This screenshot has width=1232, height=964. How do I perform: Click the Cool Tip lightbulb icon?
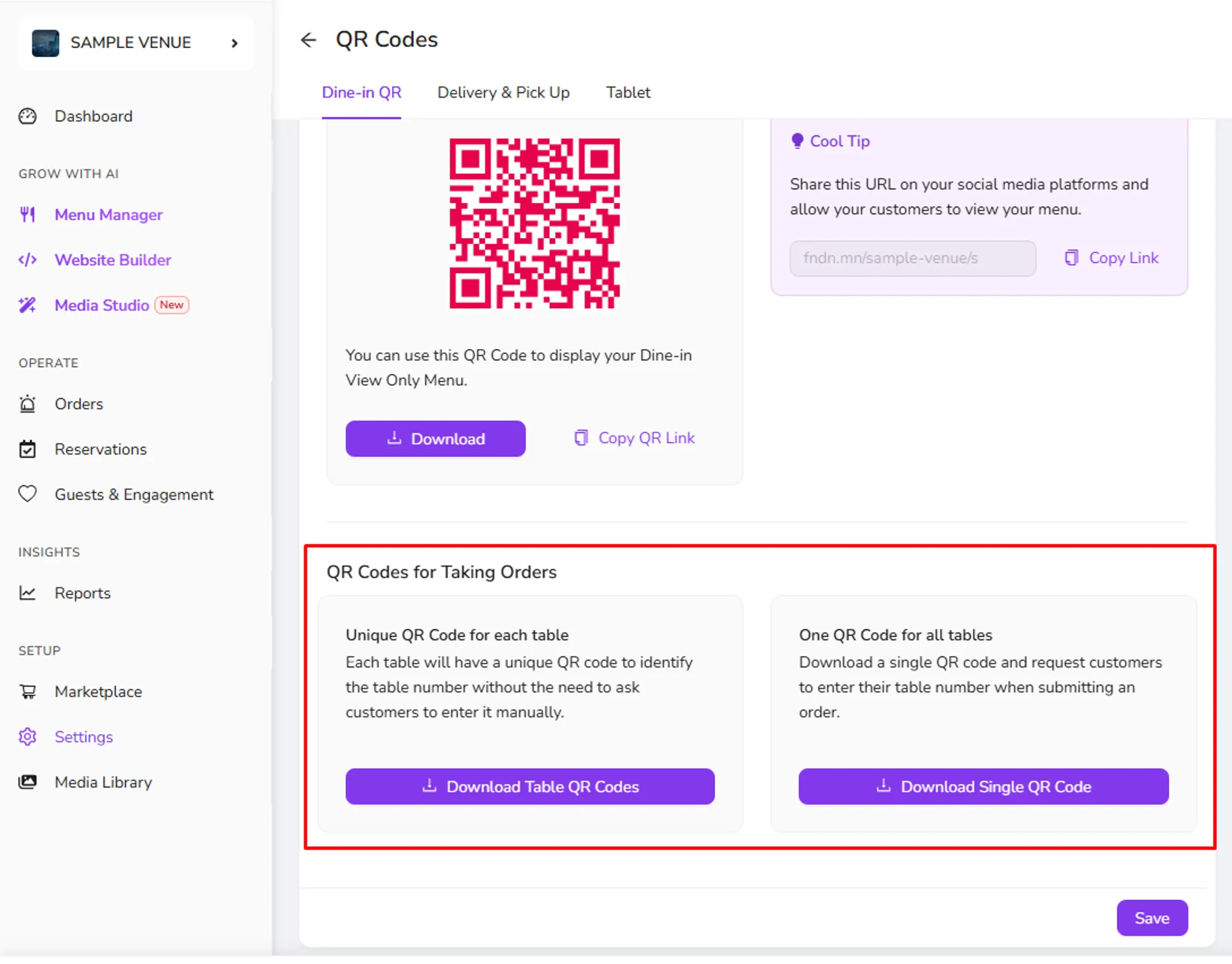click(x=797, y=141)
